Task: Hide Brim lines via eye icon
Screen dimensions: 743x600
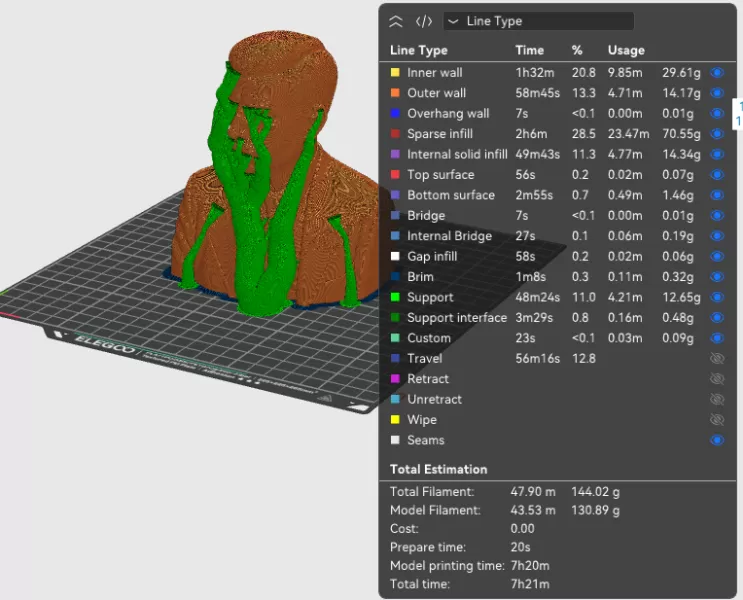Action: tap(717, 277)
